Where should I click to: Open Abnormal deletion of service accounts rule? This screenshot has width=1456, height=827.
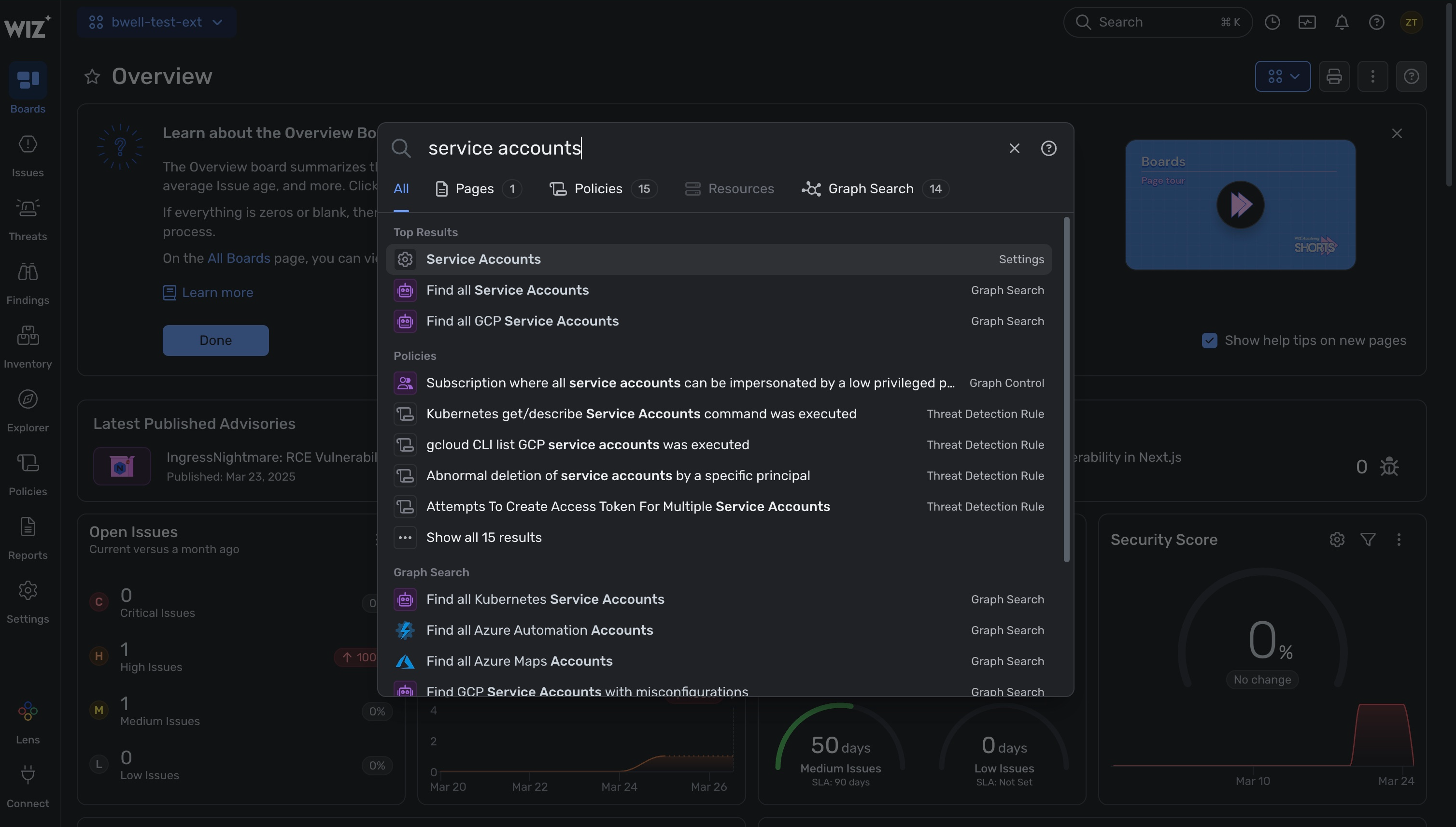click(x=719, y=475)
